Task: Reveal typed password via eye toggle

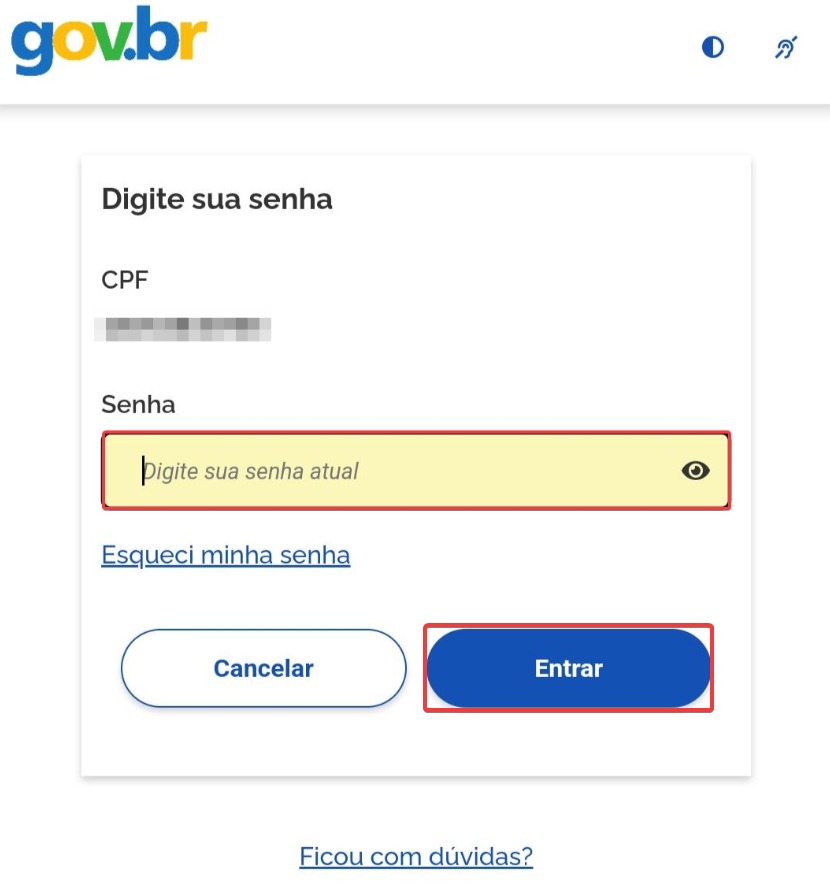Action: tap(695, 470)
